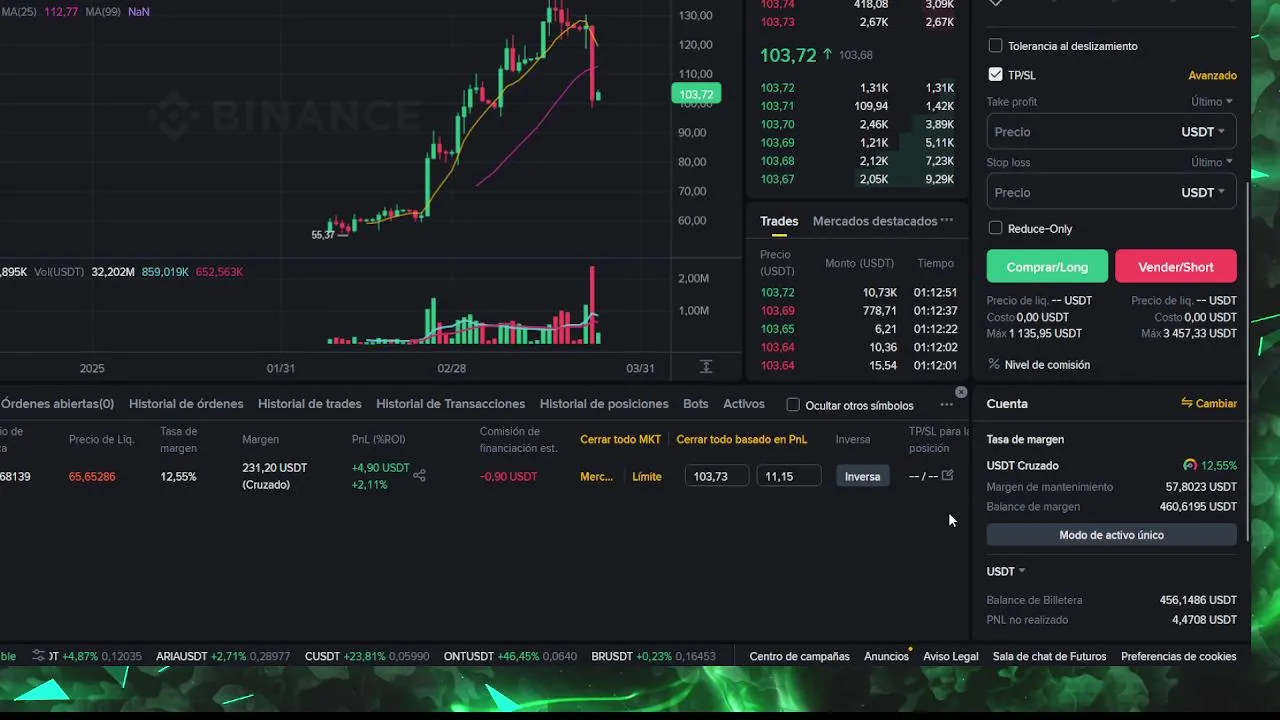1280x720 pixels.
Task: Click Cerrar todo basado en PnL
Action: point(742,439)
